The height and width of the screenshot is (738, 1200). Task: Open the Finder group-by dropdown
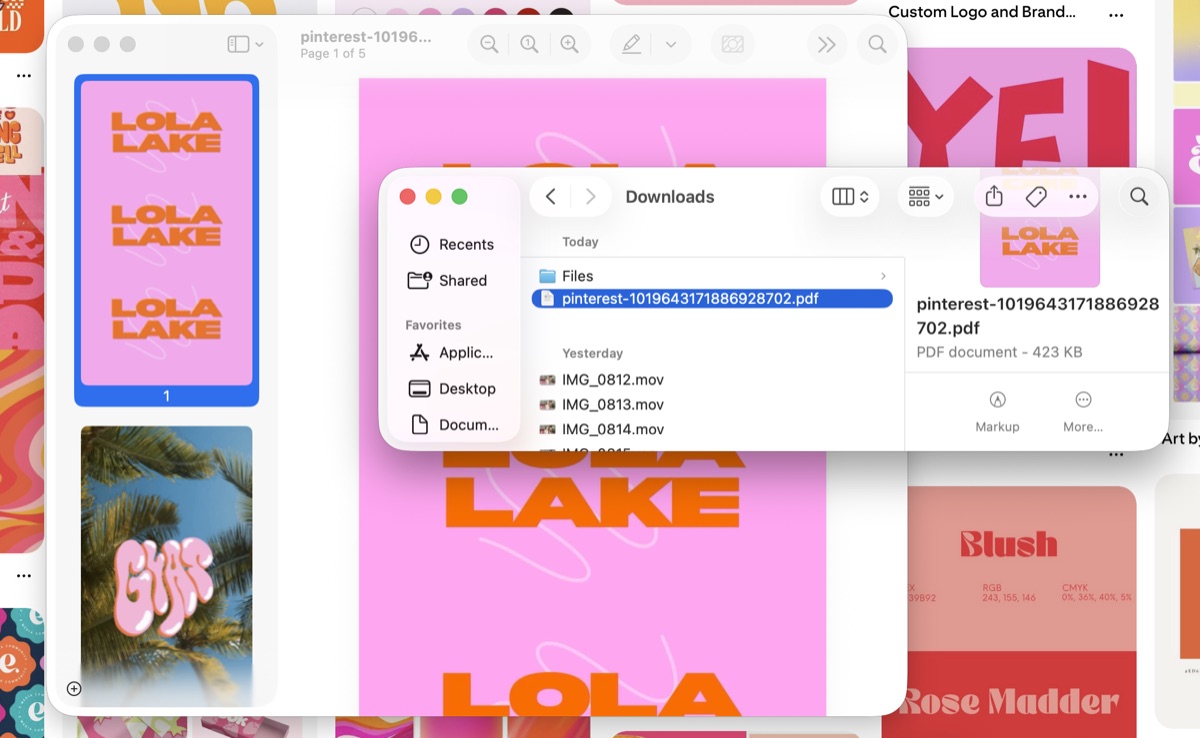pyautogui.click(x=926, y=197)
